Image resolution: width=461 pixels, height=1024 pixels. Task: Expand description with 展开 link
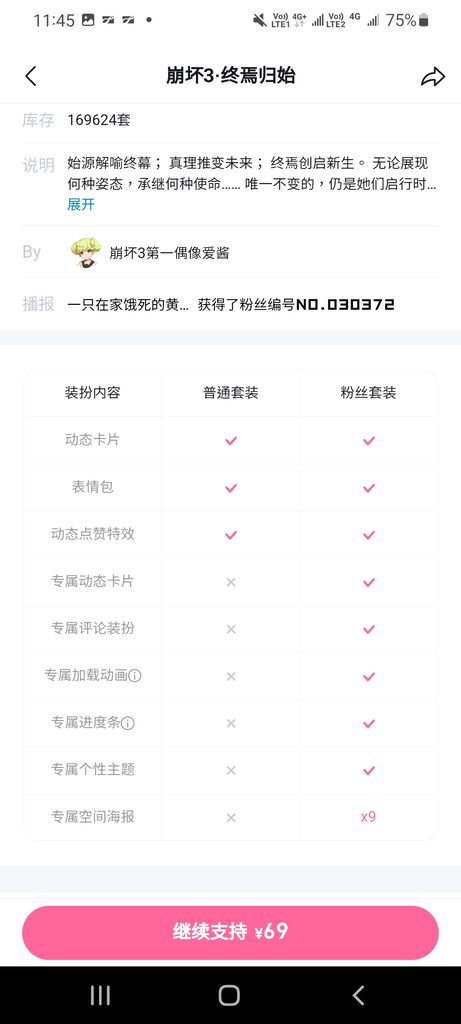pyautogui.click(x=81, y=204)
